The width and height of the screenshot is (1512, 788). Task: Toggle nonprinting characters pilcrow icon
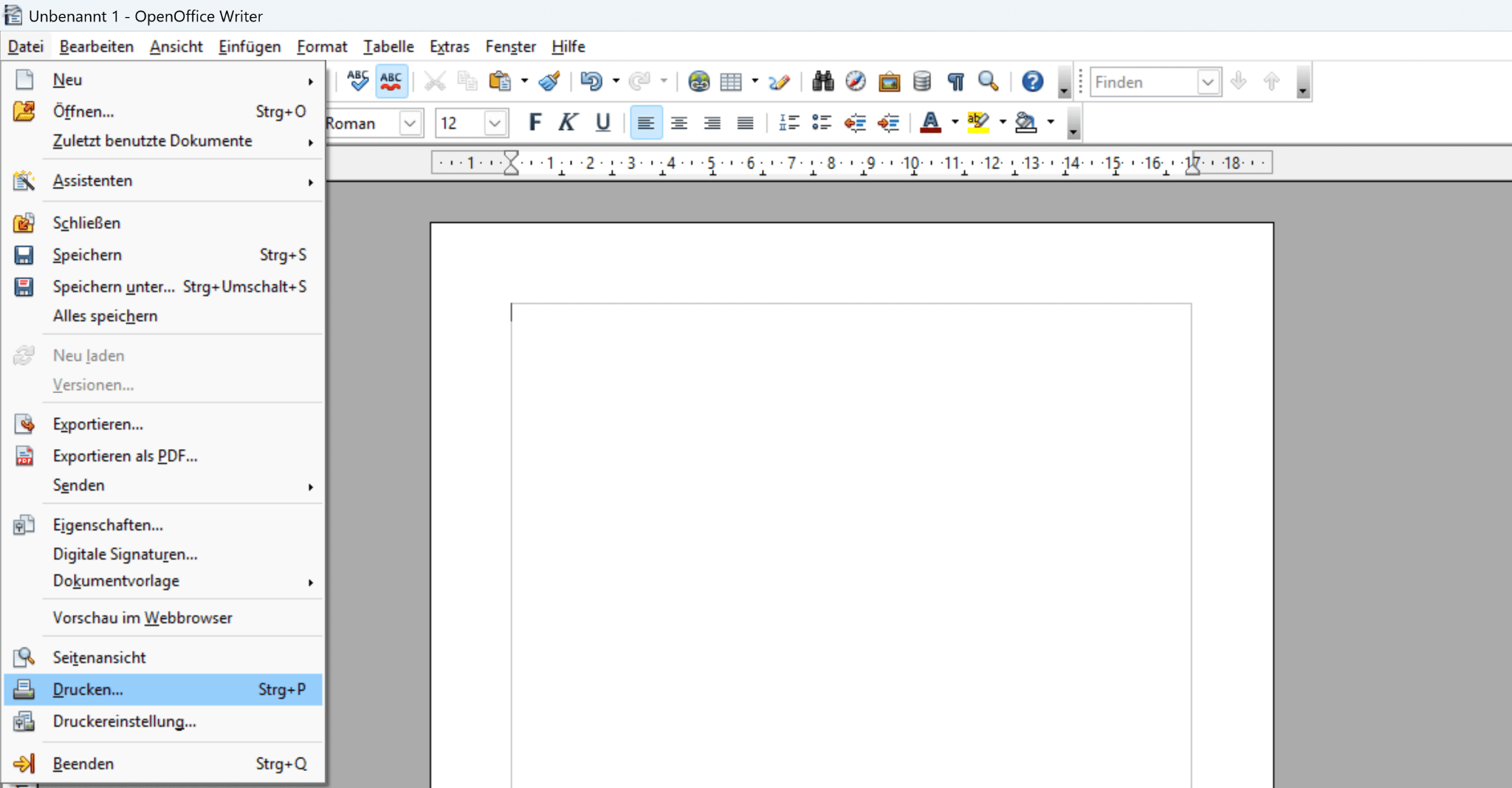coord(955,81)
